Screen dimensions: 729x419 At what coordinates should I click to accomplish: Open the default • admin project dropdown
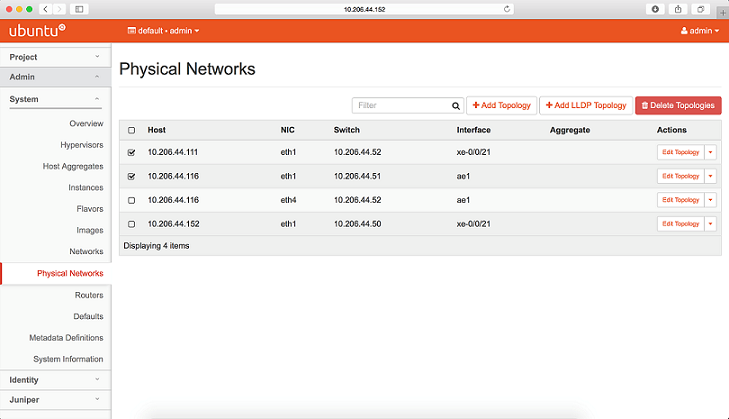164,31
